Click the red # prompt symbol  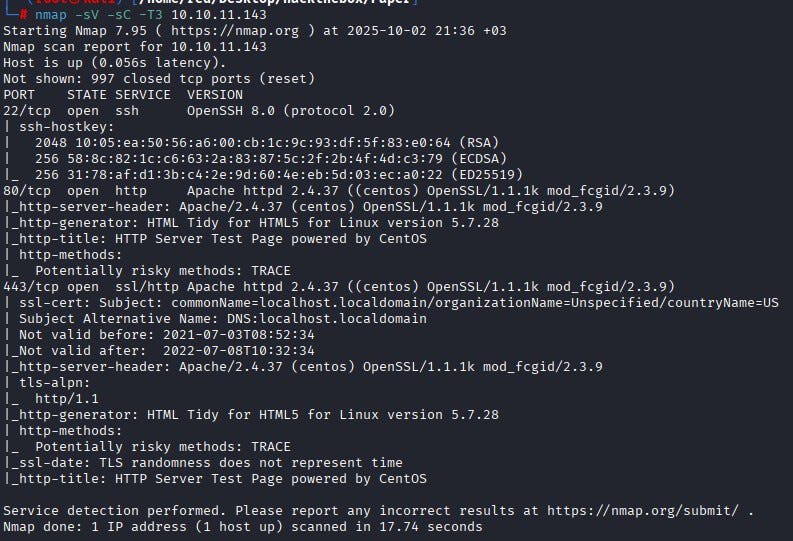coord(22,16)
